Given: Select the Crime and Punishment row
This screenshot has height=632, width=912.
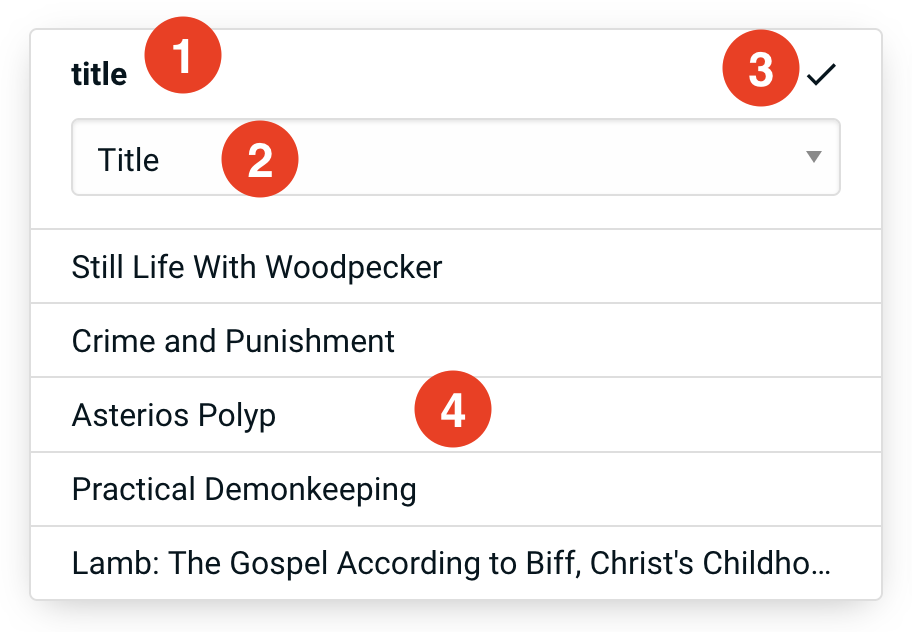Looking at the screenshot, I should coord(456,341).
